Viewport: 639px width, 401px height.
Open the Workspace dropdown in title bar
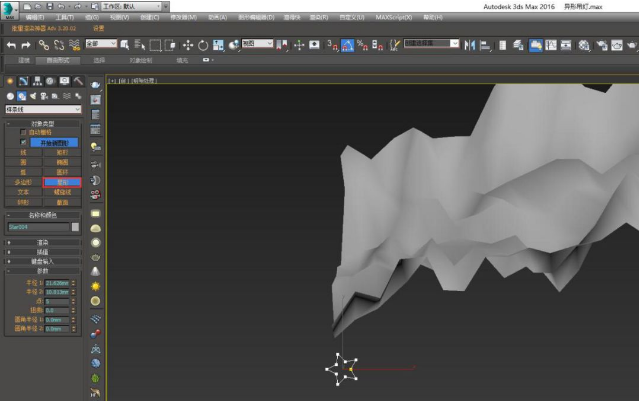(133, 6)
